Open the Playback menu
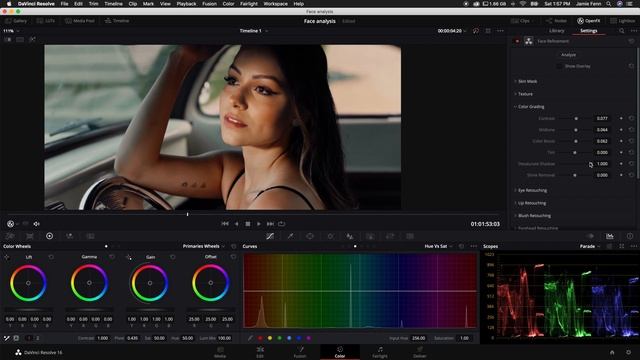 tap(186, 4)
